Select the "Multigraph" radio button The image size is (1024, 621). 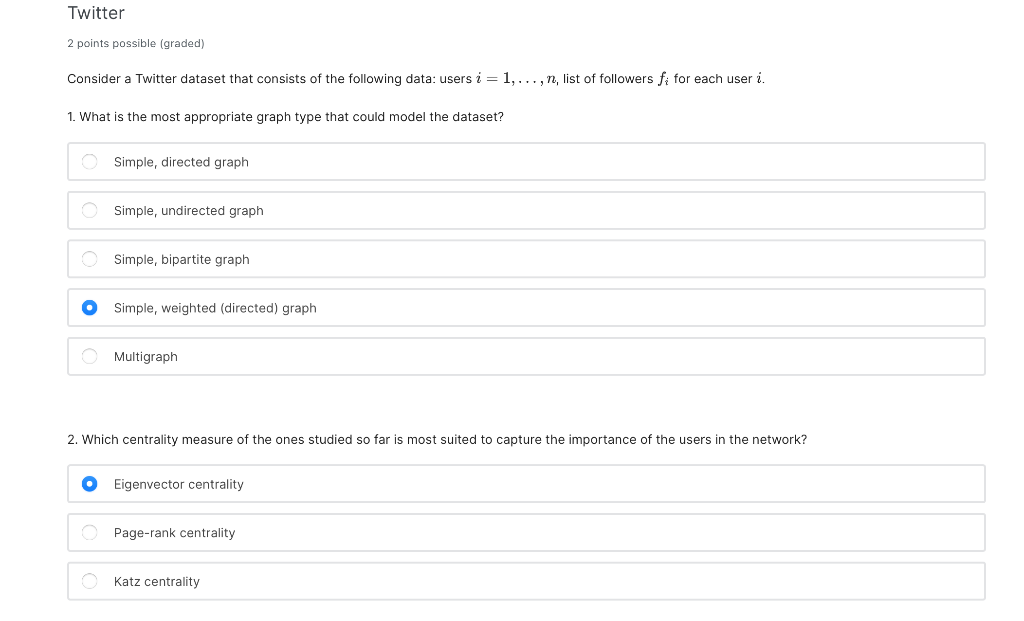click(89, 356)
